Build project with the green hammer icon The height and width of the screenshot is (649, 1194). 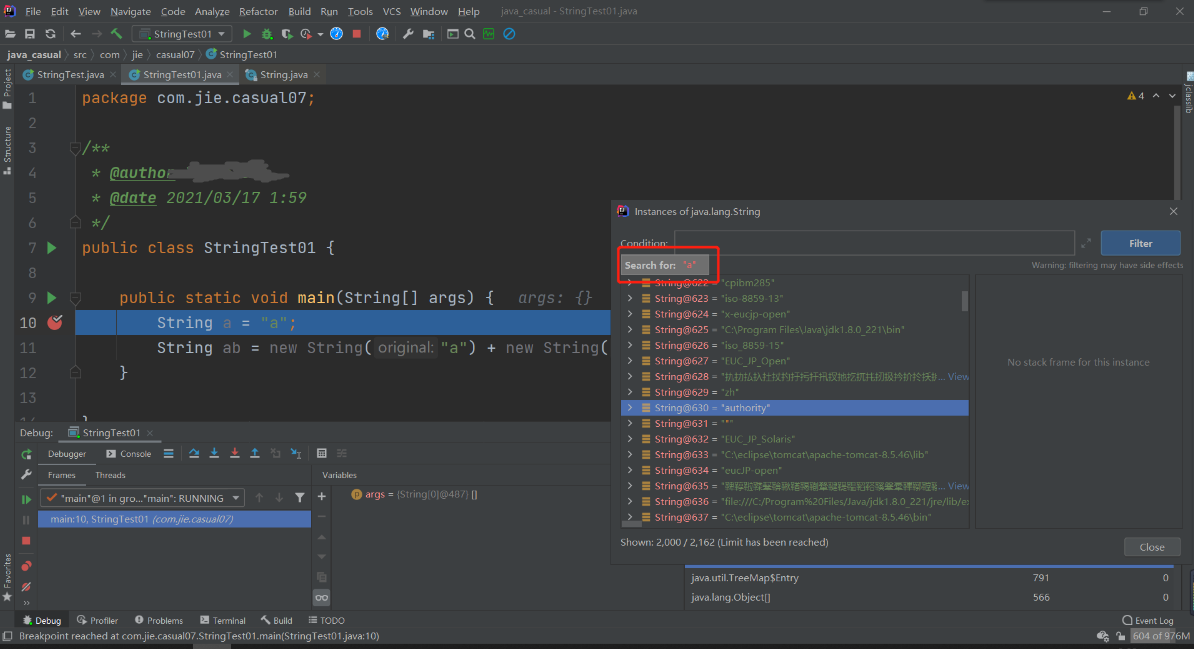[117, 34]
